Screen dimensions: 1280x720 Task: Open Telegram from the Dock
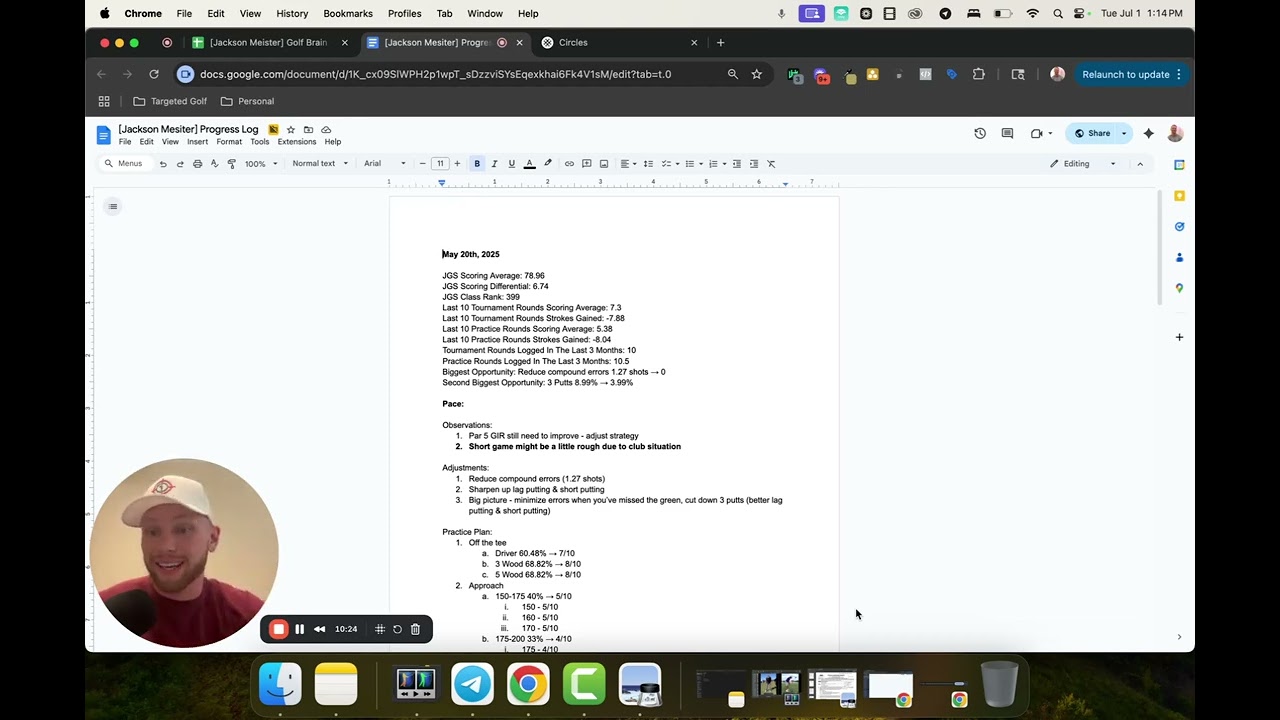tap(472, 685)
